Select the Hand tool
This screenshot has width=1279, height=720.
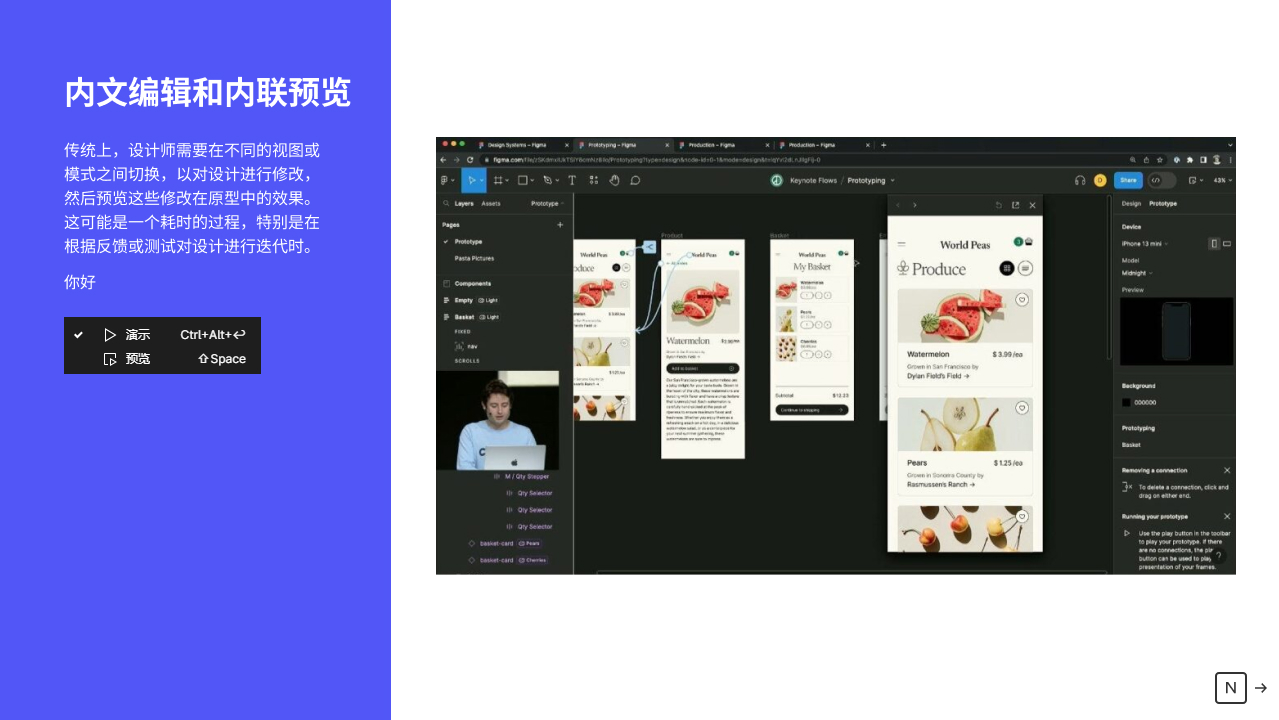(x=614, y=180)
